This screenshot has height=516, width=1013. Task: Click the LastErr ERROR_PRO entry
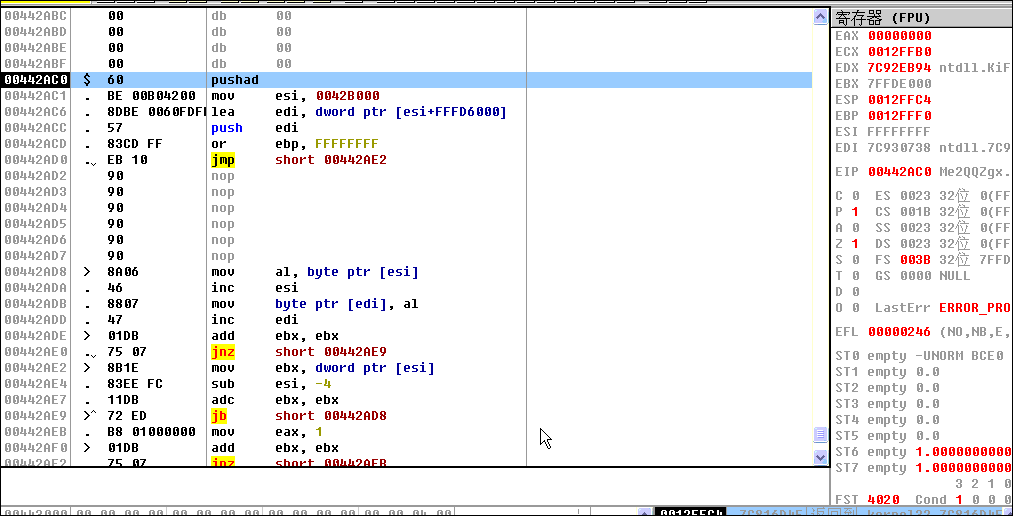(x=944, y=307)
